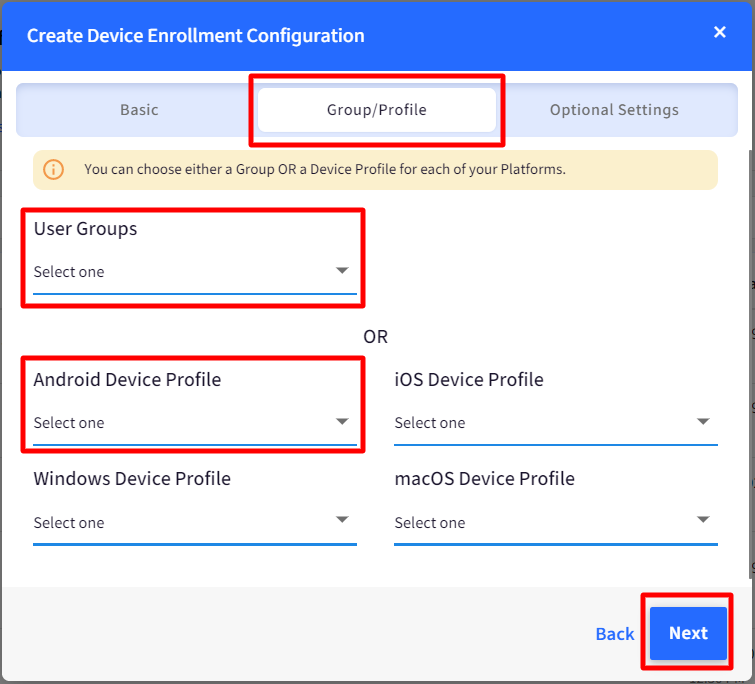This screenshot has height=684, width=755.
Task: Expand the Android Device Profile dropdown
Action: (x=195, y=423)
